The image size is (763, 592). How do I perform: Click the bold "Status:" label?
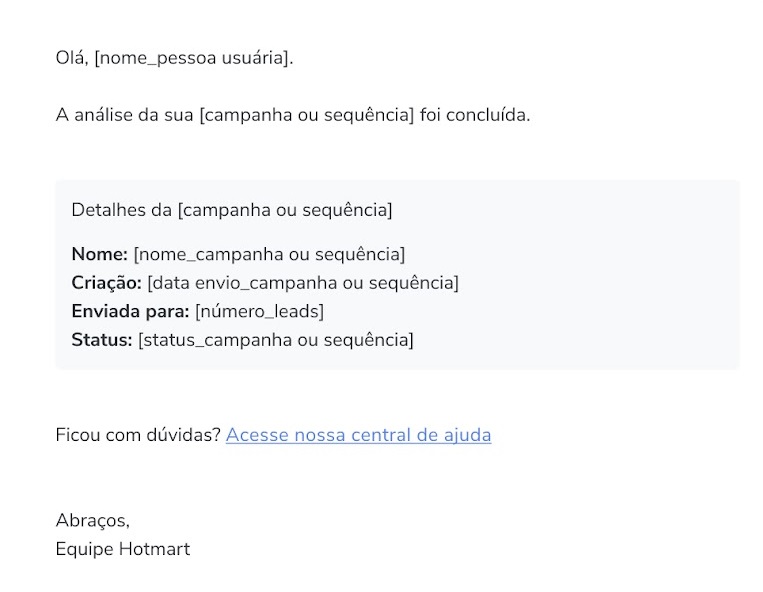tap(102, 340)
